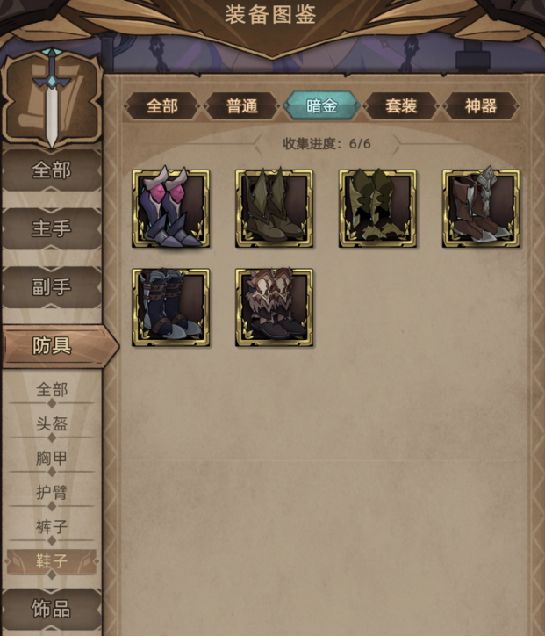Image resolution: width=546 pixels, height=637 pixels.
Task: Switch to the 全部 rarity tab
Action: tap(162, 106)
